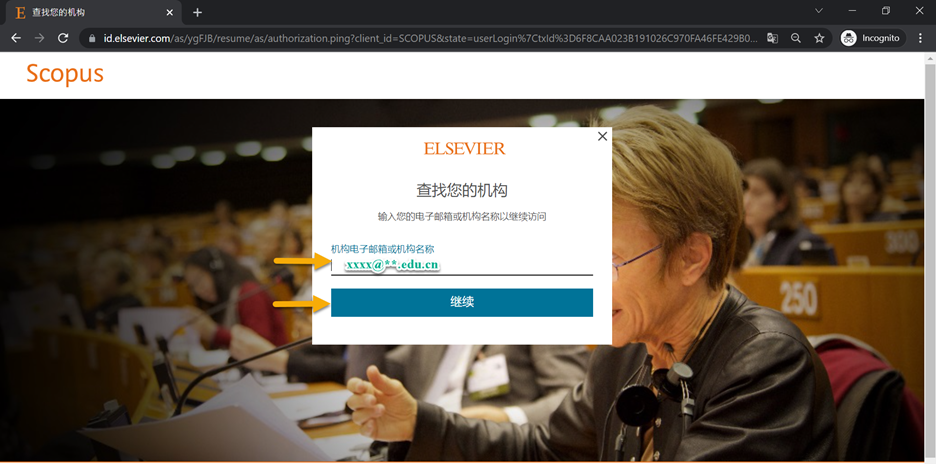Image resolution: width=936 pixels, height=464 pixels.
Task: Focus the 机构电子邮箱或机构名称 input field
Action: click(x=462, y=265)
